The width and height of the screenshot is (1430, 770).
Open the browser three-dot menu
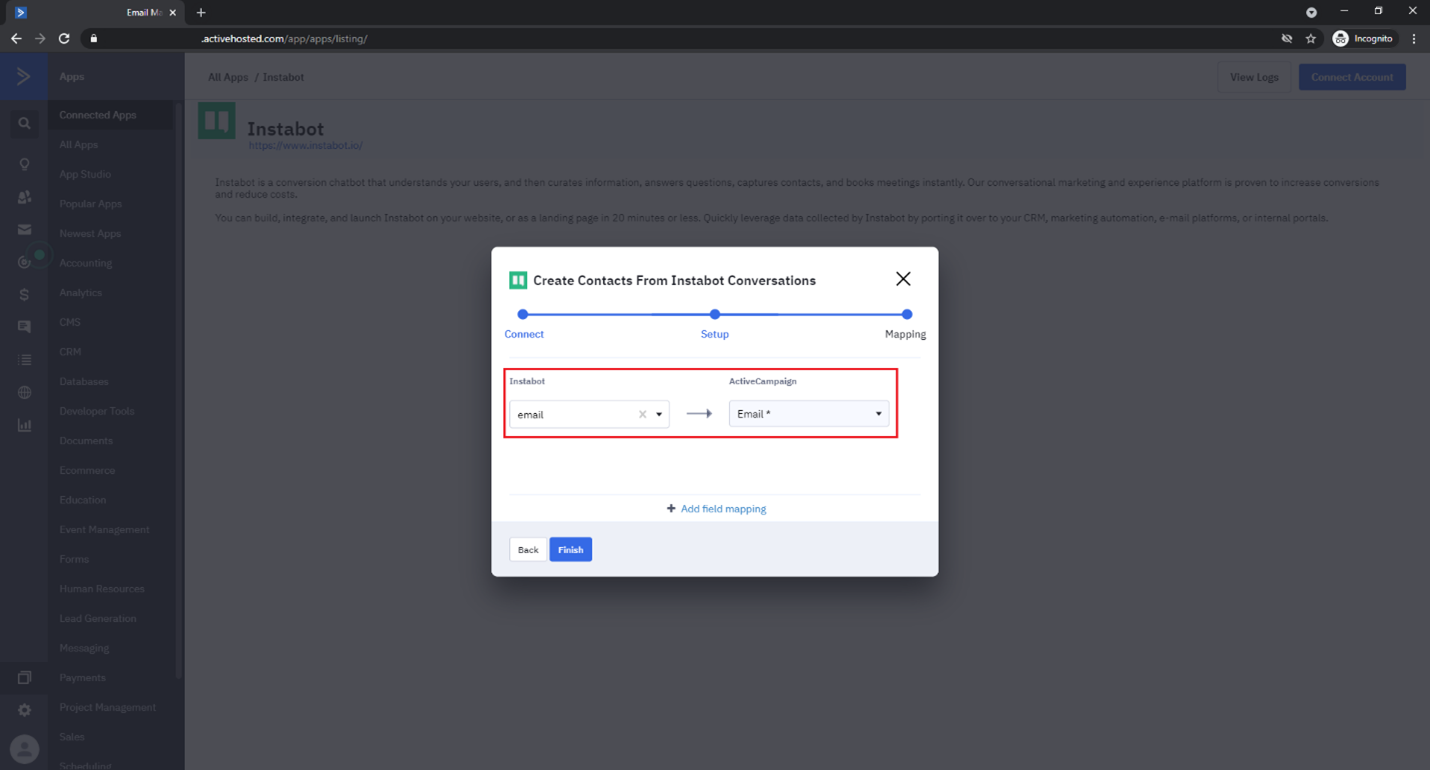click(1414, 39)
